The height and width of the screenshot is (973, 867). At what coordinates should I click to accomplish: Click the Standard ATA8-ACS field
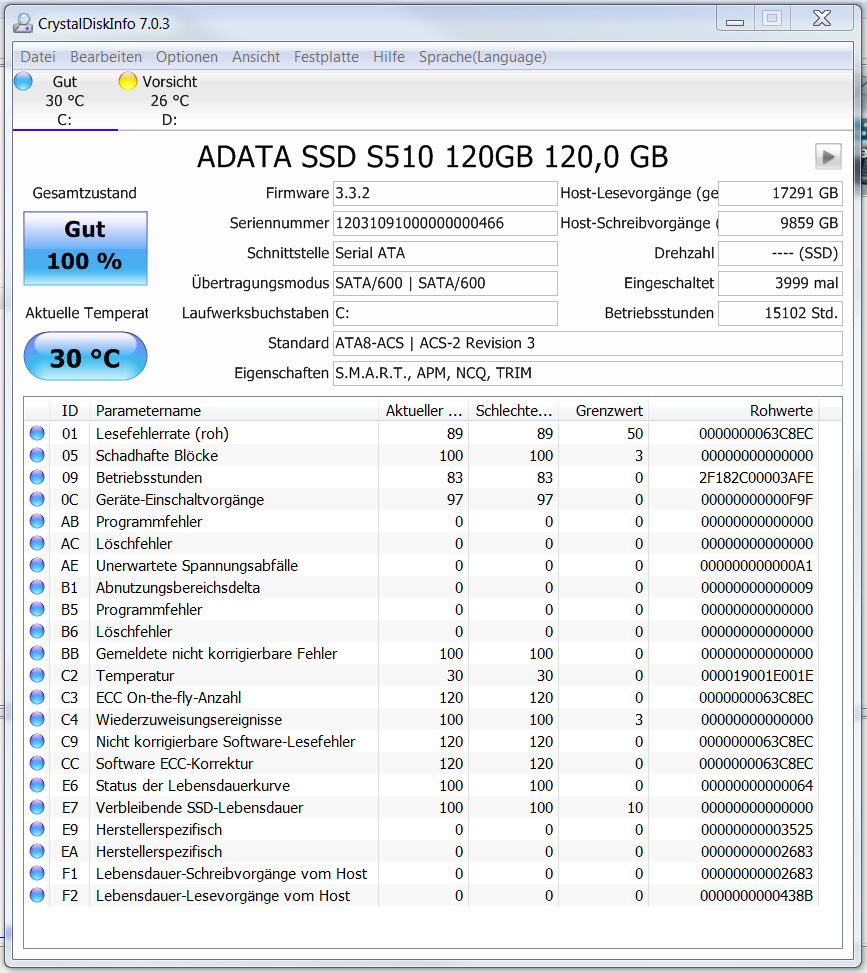(588, 343)
